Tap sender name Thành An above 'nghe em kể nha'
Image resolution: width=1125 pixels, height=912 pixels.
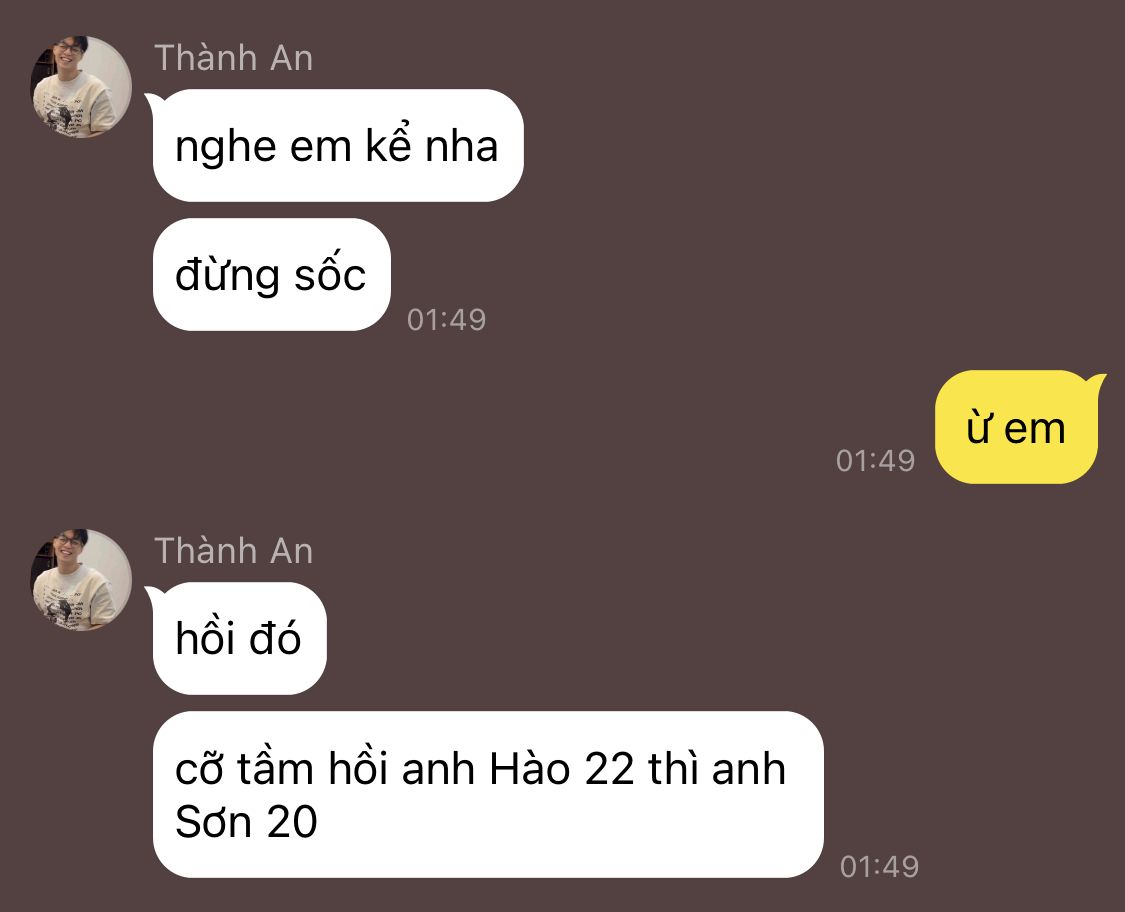(x=234, y=58)
